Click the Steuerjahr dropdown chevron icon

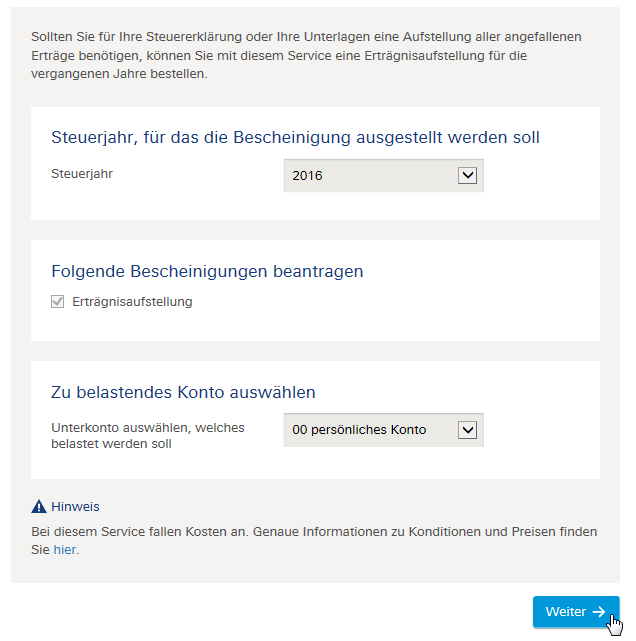(467, 175)
